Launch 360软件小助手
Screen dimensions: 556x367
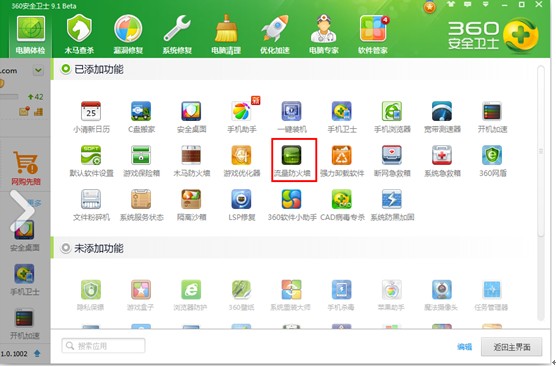(x=292, y=205)
